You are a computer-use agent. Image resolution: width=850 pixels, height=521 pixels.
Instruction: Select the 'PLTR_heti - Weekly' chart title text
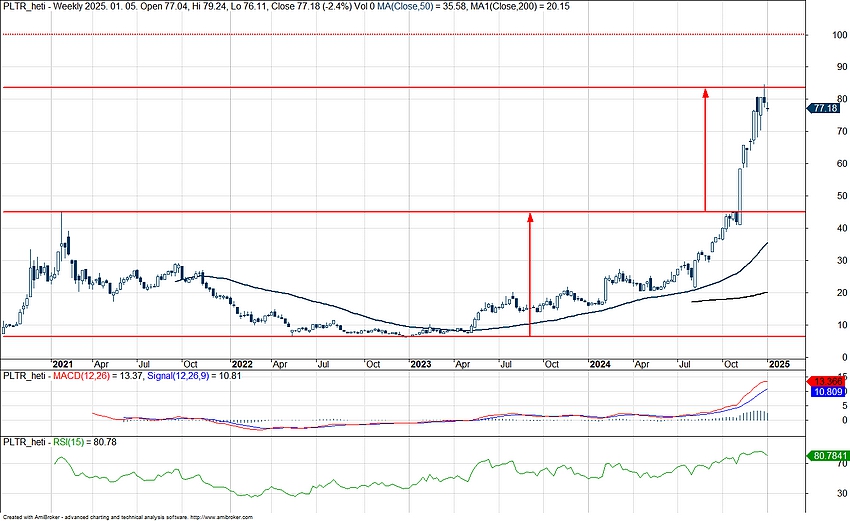[x=42, y=7]
